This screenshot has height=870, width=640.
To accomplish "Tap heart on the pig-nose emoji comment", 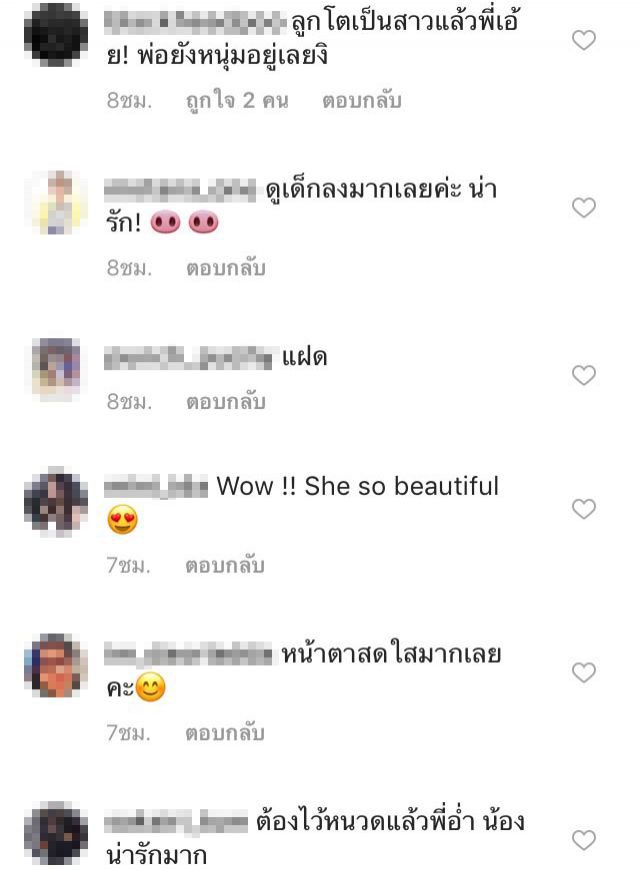I will tap(583, 208).
